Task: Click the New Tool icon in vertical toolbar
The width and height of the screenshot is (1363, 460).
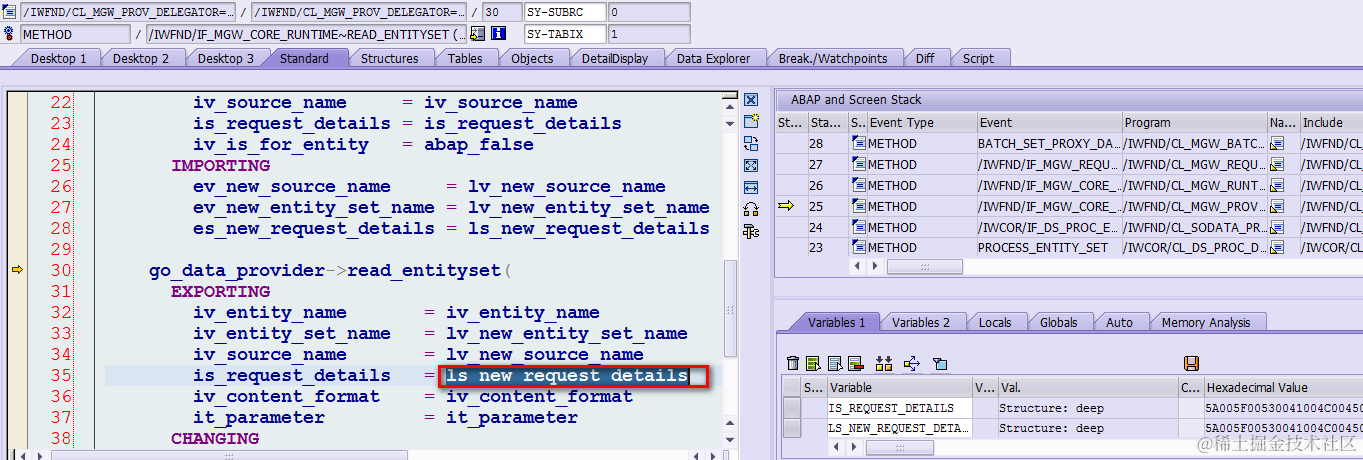Action: (x=751, y=122)
